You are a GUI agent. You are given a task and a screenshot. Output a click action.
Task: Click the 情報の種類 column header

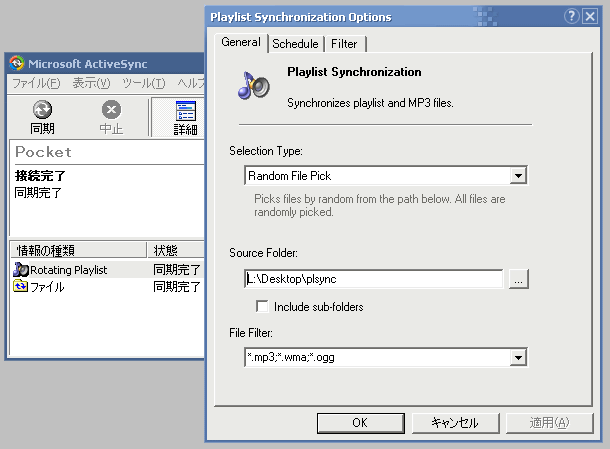click(x=78, y=250)
